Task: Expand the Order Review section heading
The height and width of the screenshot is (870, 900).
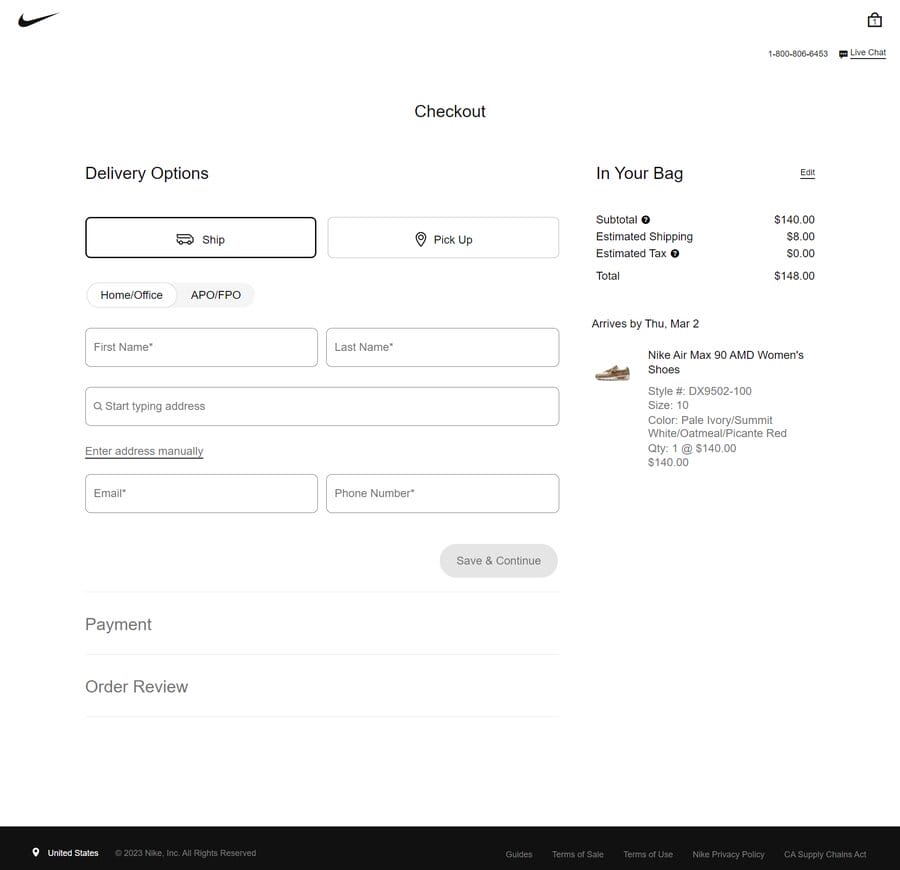Action: (x=137, y=687)
